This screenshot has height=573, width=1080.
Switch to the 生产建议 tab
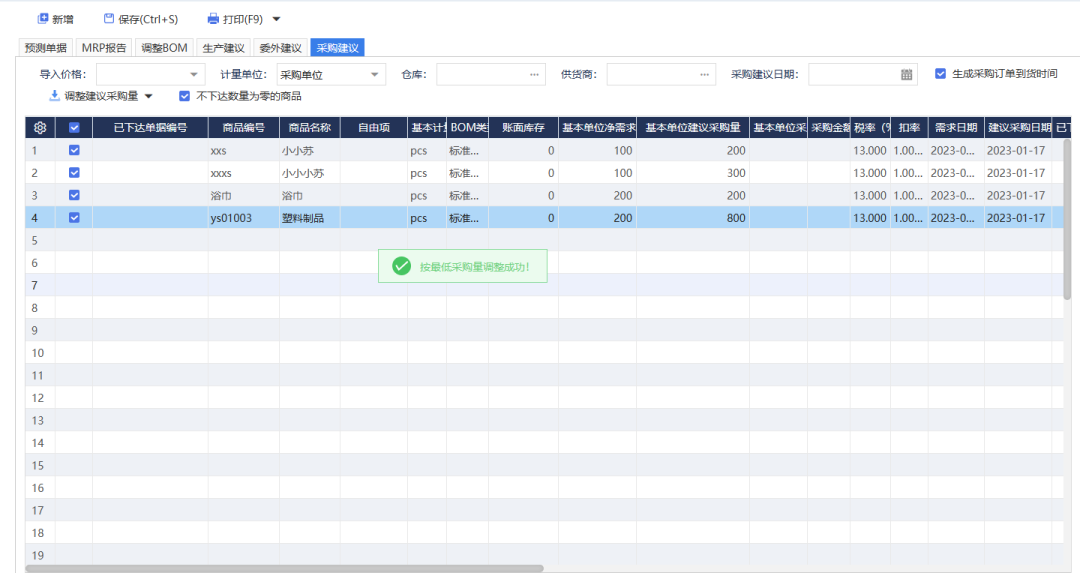pos(223,47)
